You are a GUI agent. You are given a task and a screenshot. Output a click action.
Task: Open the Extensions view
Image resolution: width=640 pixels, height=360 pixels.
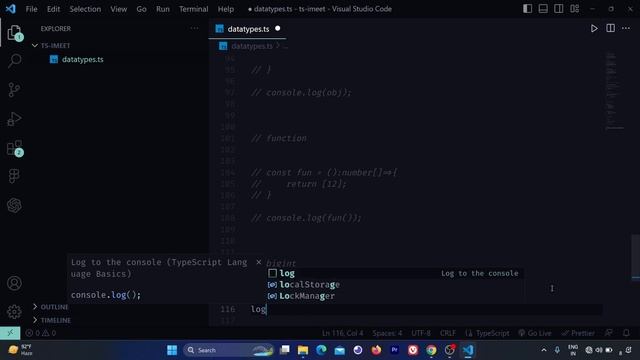coord(14,148)
